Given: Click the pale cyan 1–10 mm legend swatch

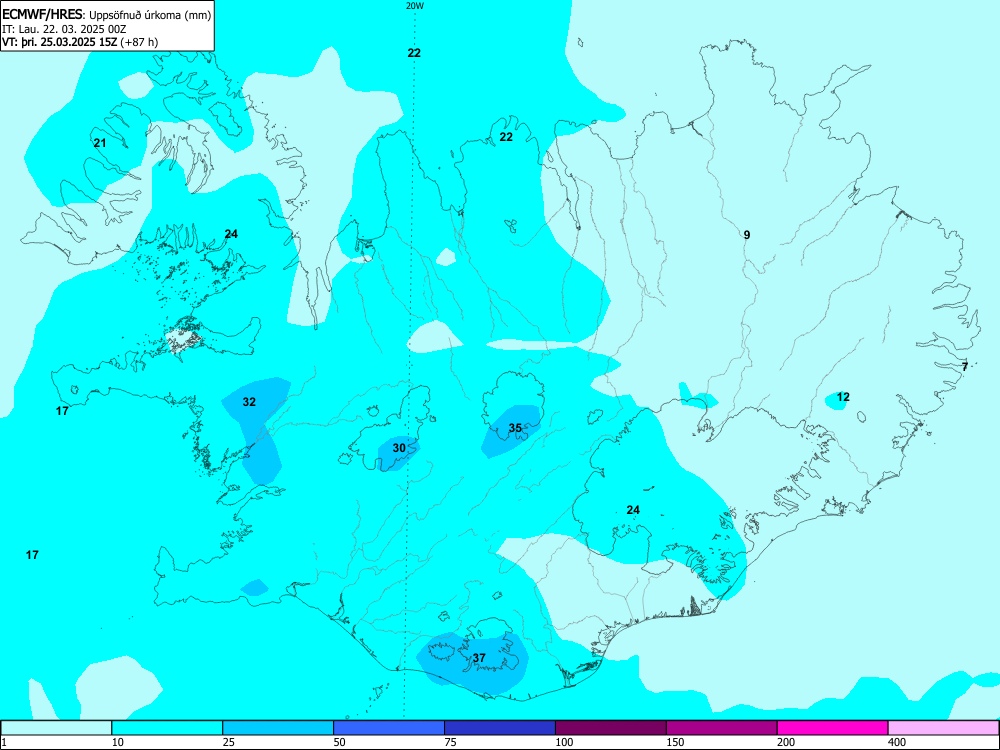Looking at the screenshot, I should [56, 728].
